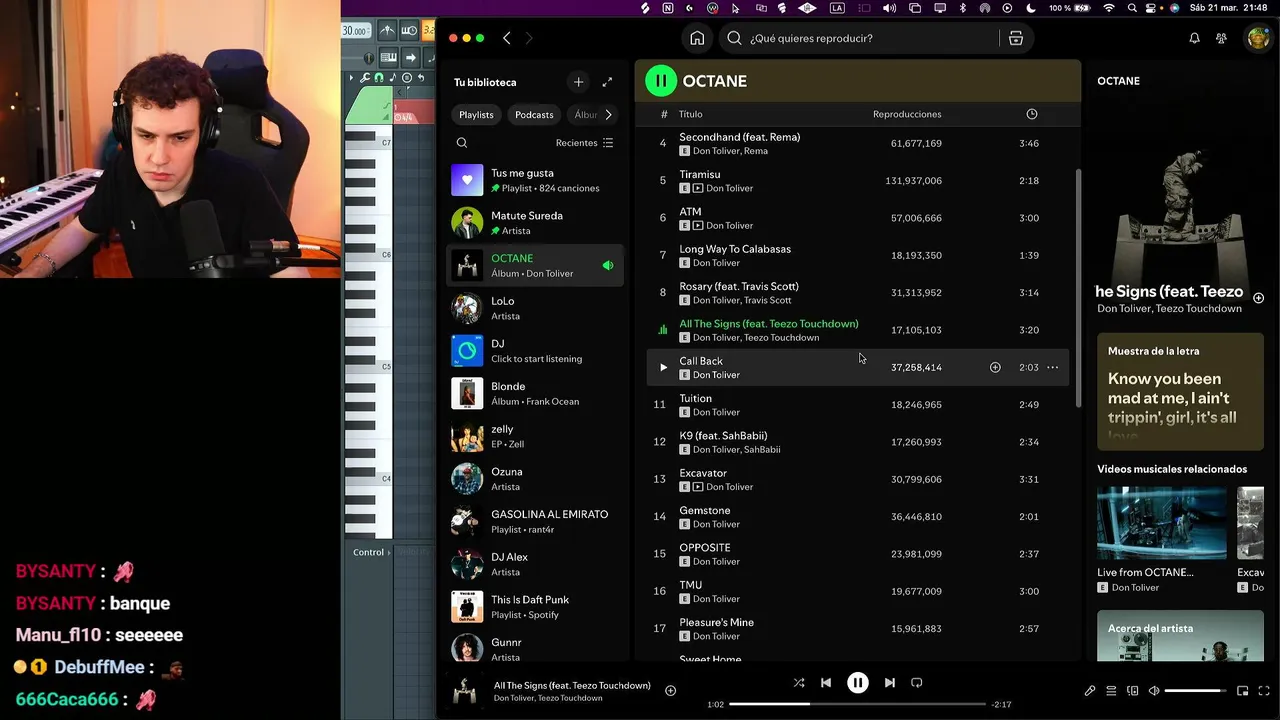The width and height of the screenshot is (1280, 720).
Task: Open notifications bell in Spotify
Action: [1194, 38]
